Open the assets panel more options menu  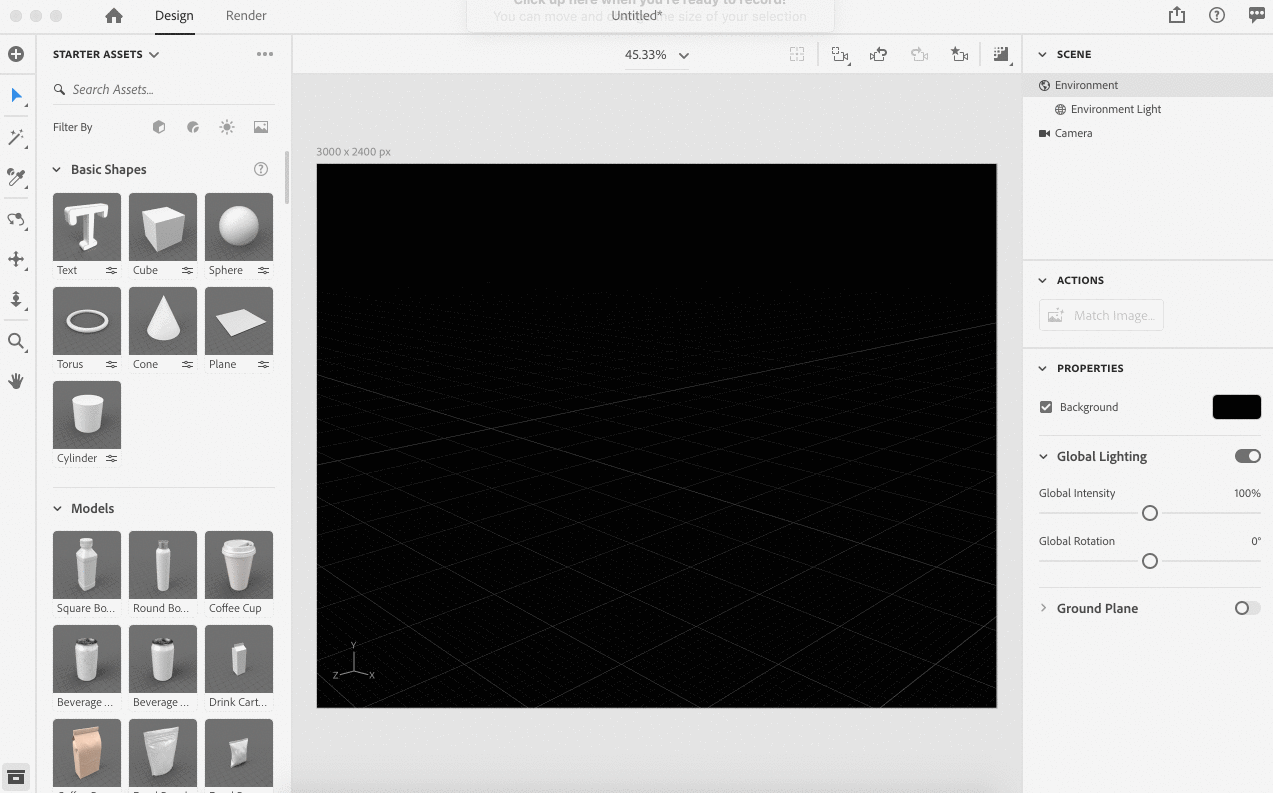pyautogui.click(x=265, y=54)
